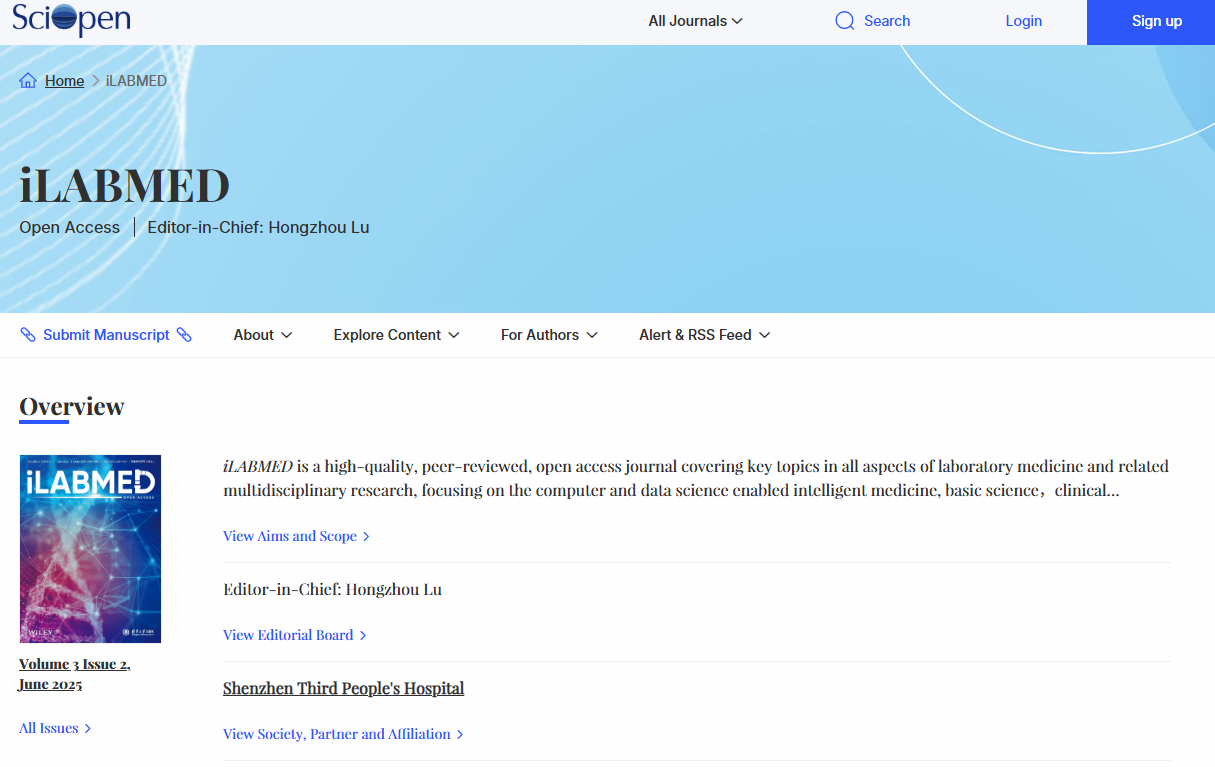Screen dimensions: 1215x767
Task: Click arrow icon beside All Issues
Action: [x=88, y=729]
